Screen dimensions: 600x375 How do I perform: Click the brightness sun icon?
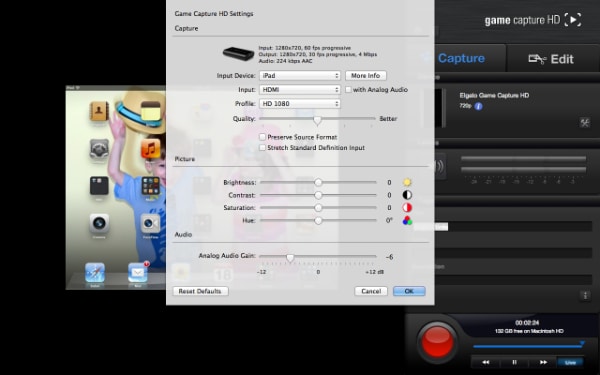coord(407,182)
